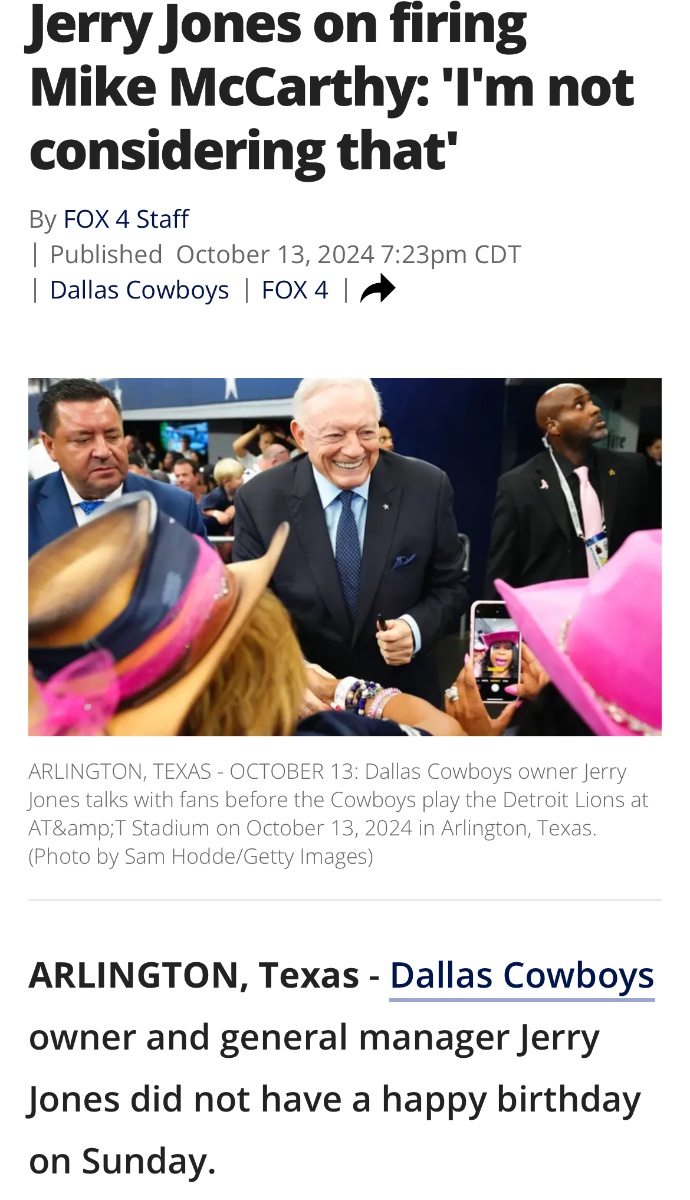Select the bold ARLINGTON, Texas dateline
The image size is (690, 1200).
(x=194, y=975)
